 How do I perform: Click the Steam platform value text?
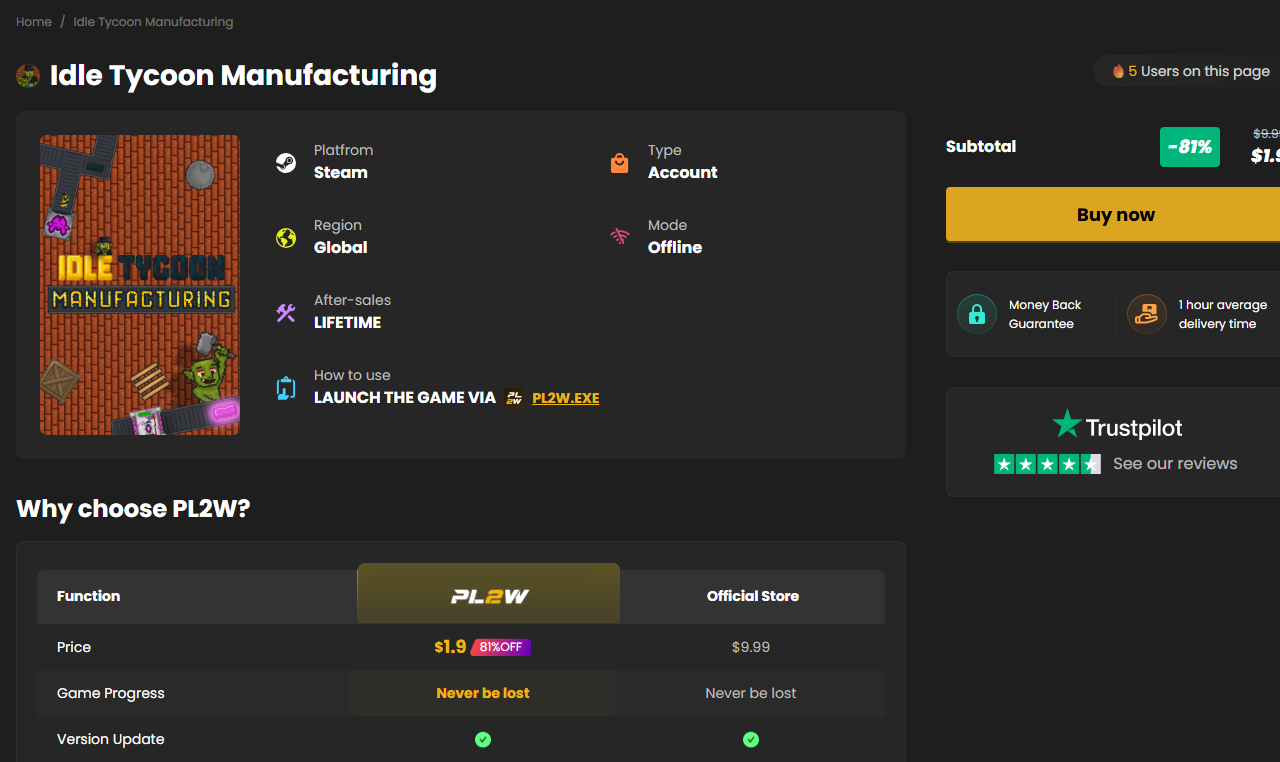tap(341, 172)
